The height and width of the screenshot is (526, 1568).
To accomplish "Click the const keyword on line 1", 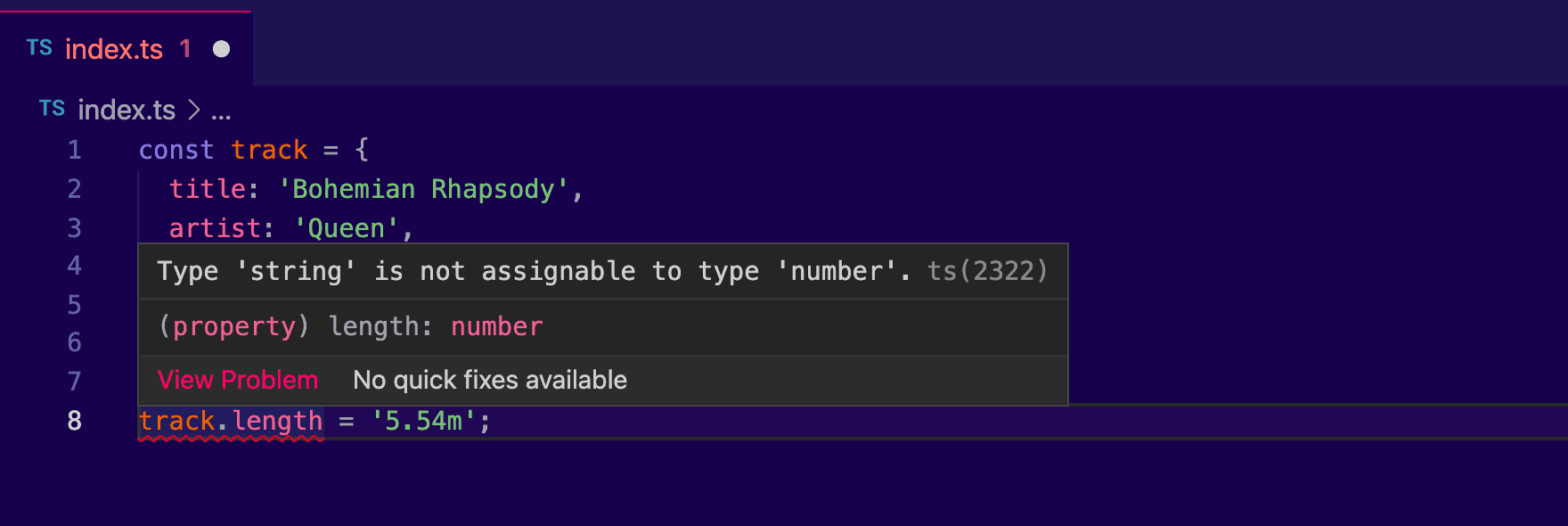I will pyautogui.click(x=176, y=150).
